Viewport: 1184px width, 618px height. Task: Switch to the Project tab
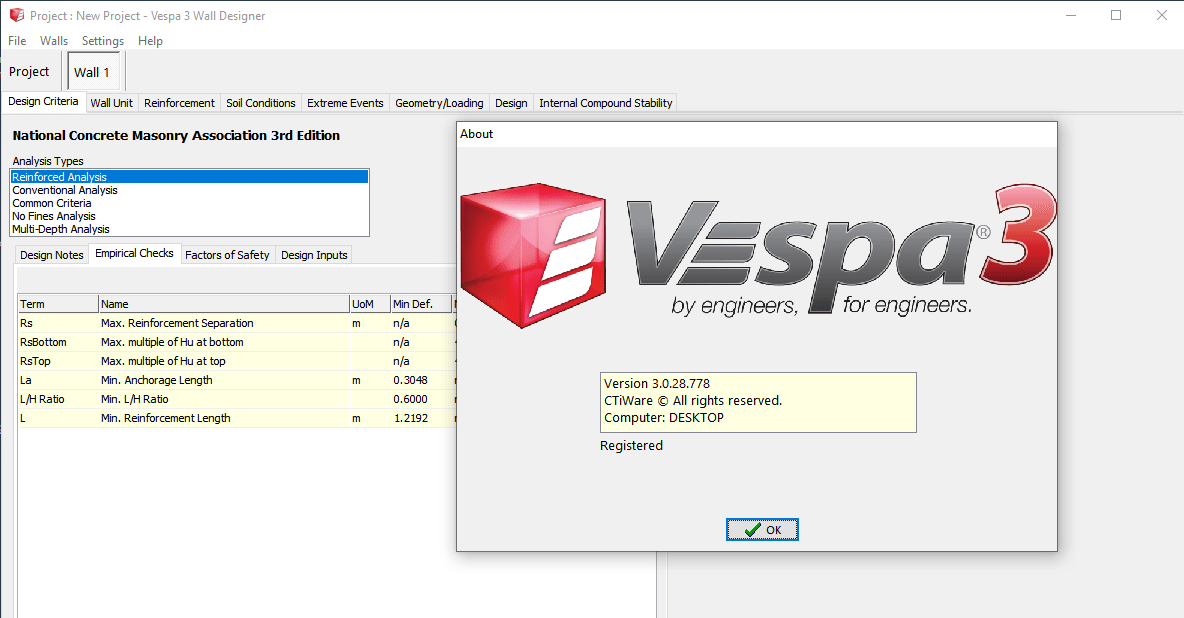click(29, 72)
